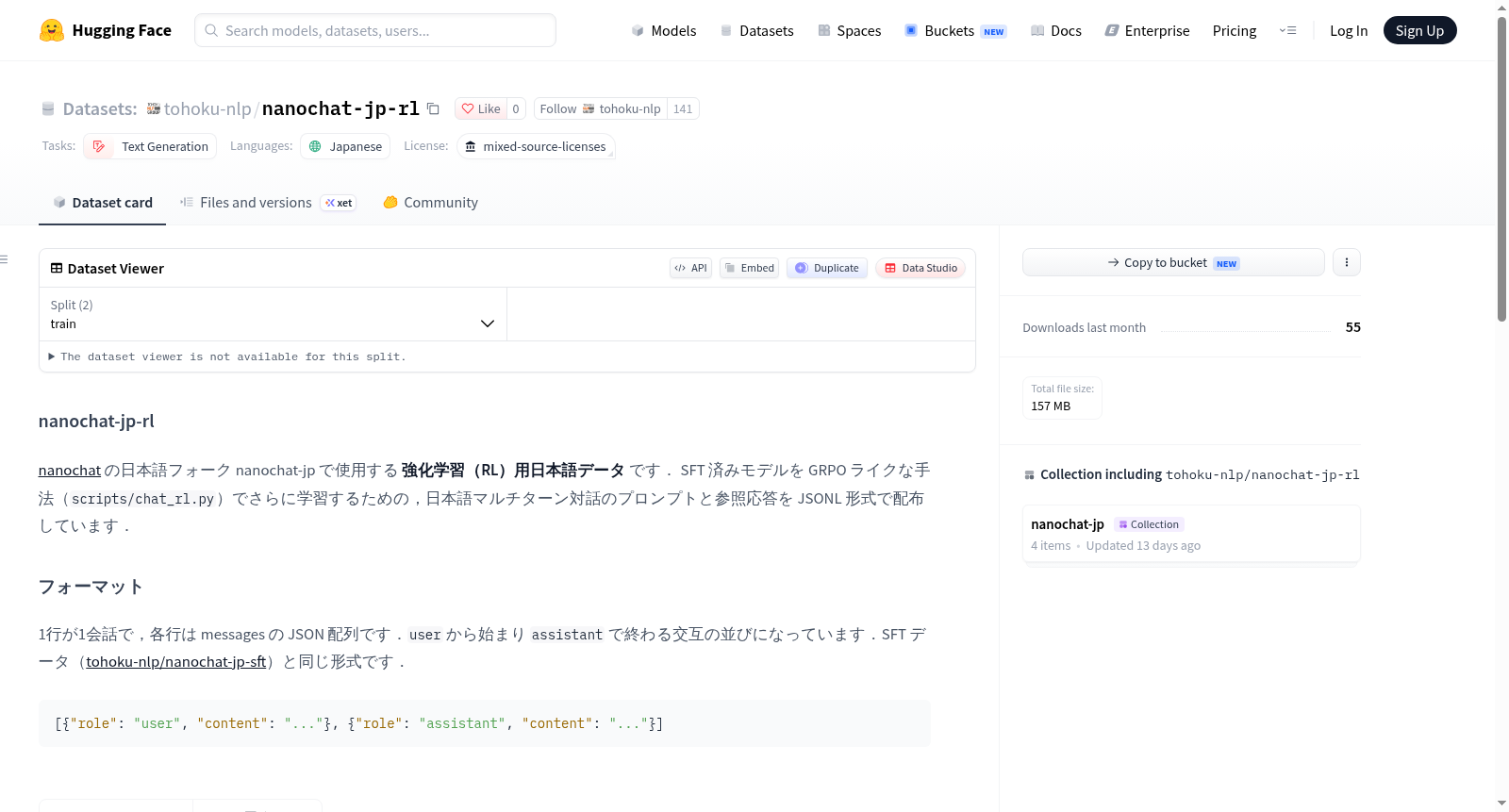Click the page vertical scrollbar thumb
This screenshot has width=1509, height=812.
pos(1501,170)
